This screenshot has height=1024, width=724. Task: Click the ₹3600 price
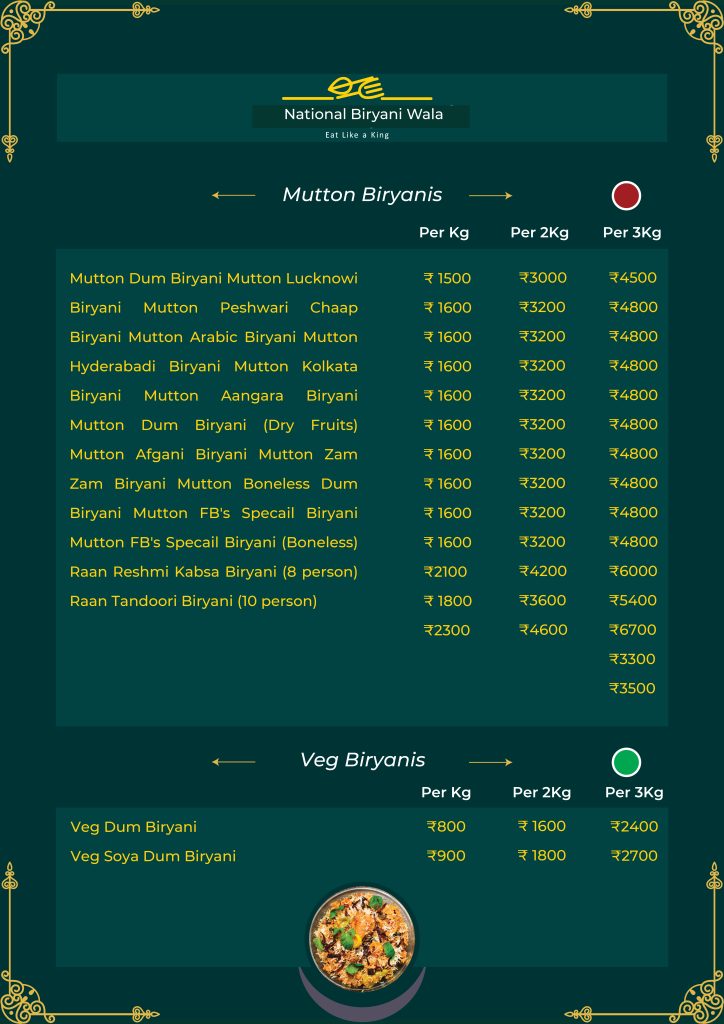tap(543, 601)
